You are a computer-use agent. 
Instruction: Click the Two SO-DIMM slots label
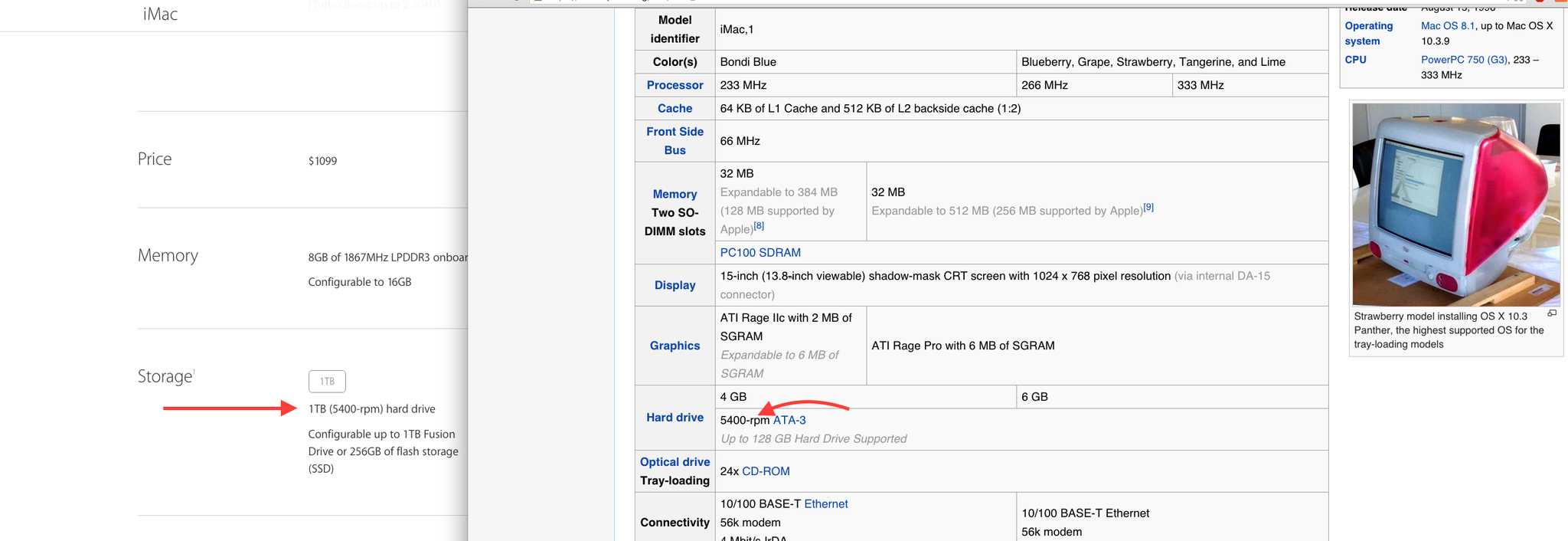(x=675, y=222)
